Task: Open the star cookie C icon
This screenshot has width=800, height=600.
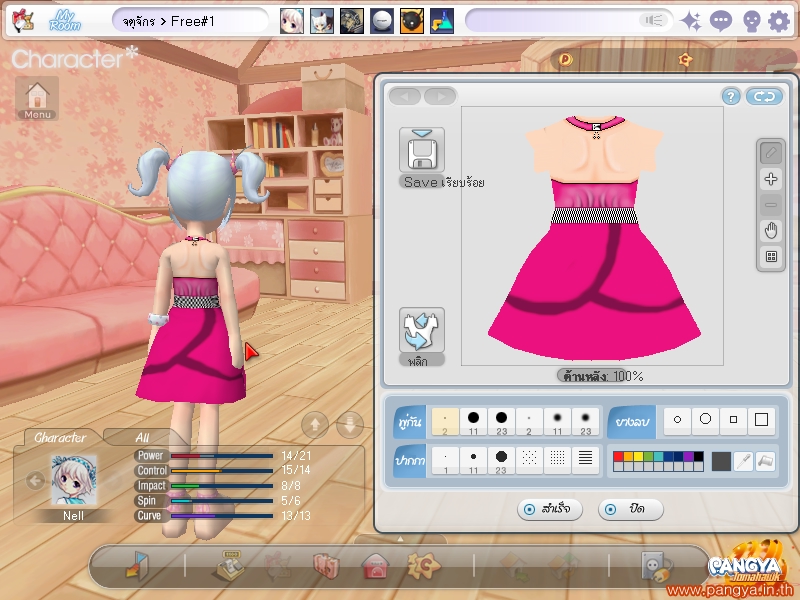Action: (423, 565)
